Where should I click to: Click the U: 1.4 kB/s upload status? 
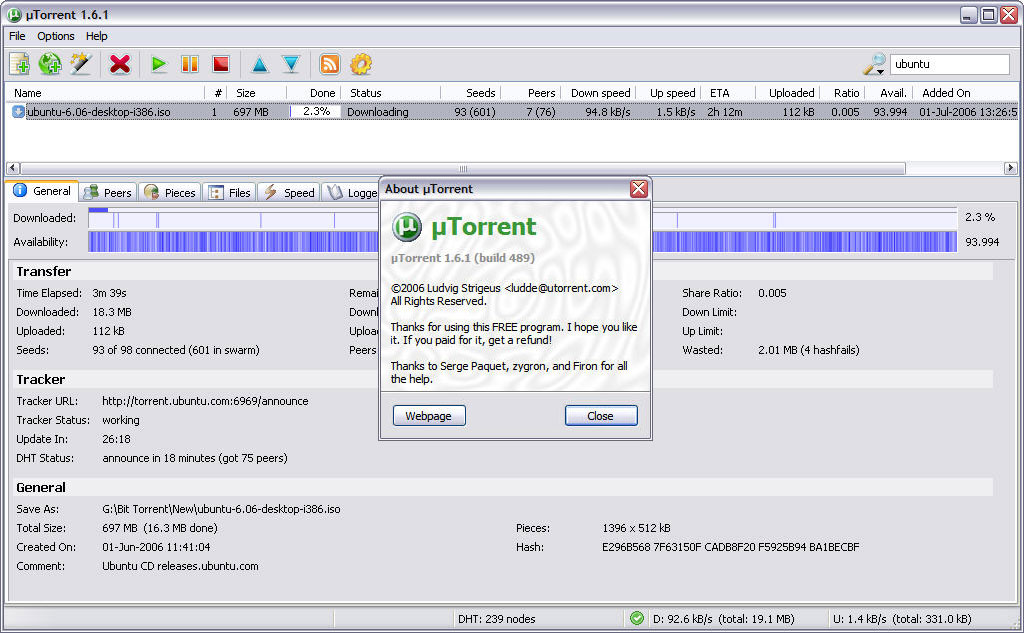click(x=902, y=619)
